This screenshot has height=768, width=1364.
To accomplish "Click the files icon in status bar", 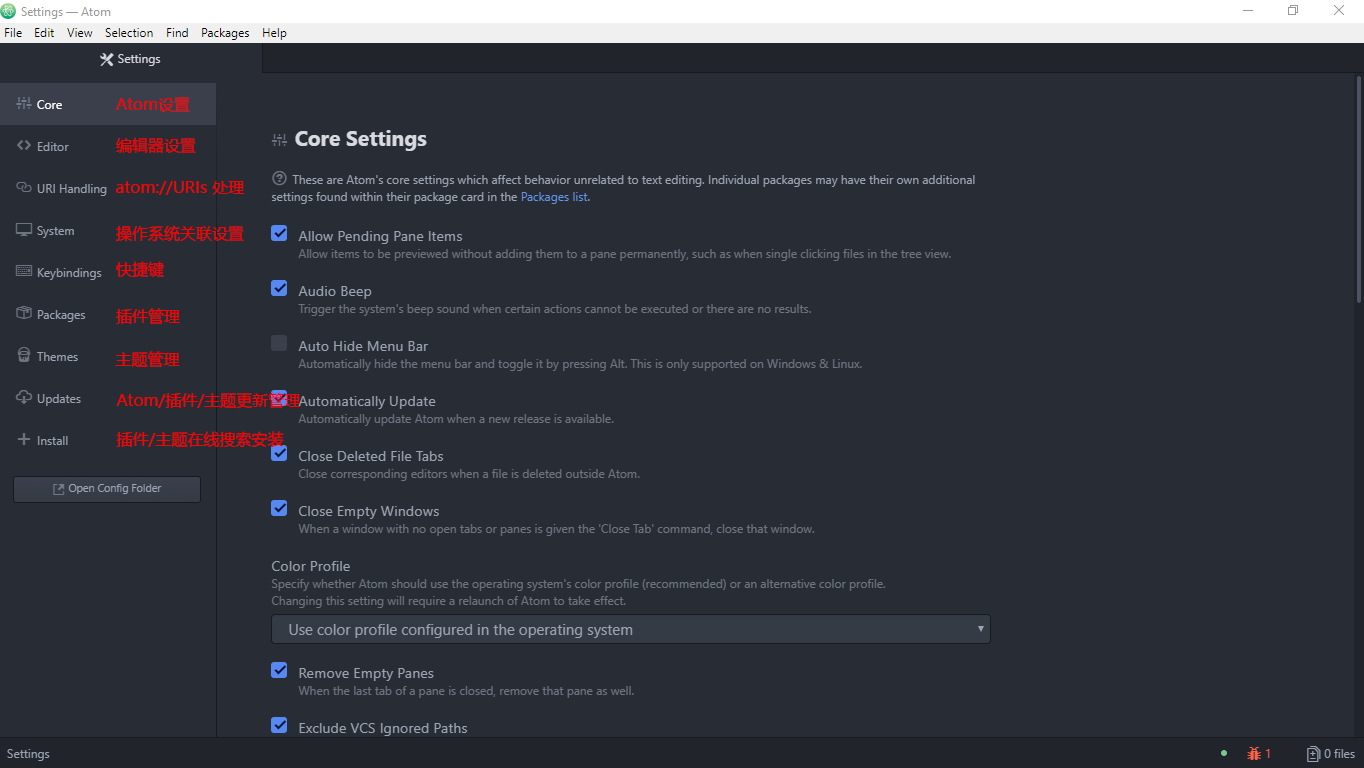I will [1313, 754].
